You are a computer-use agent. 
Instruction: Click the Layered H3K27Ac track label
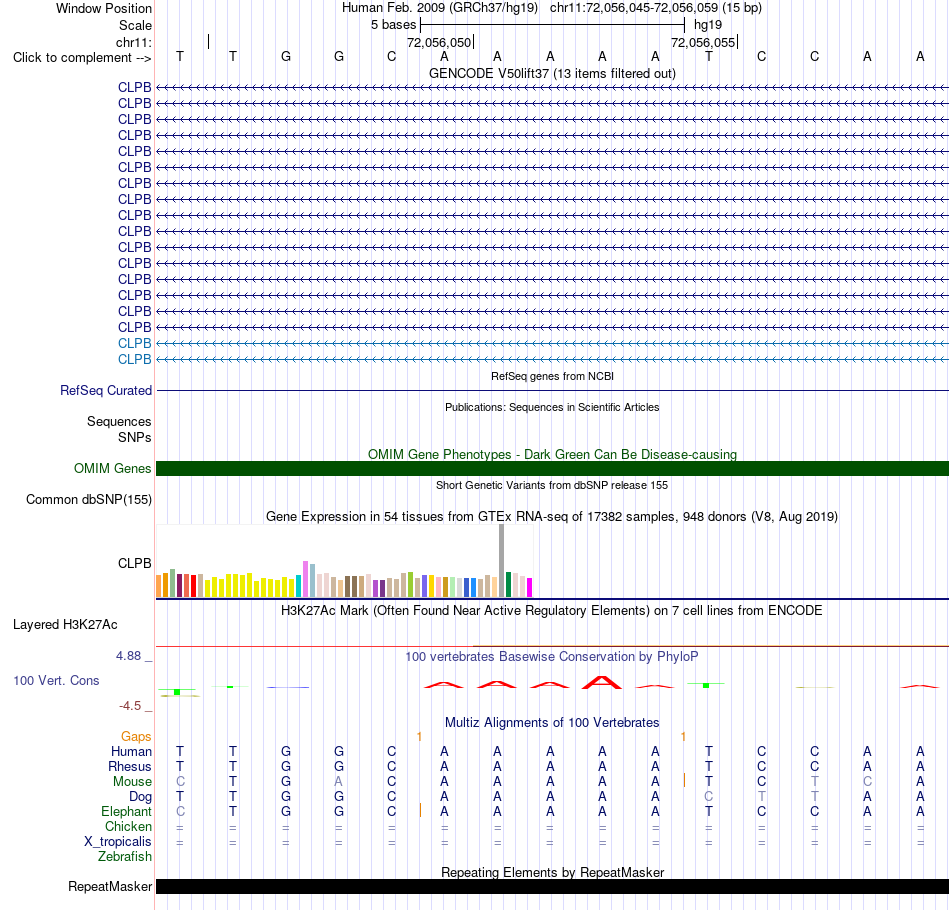point(65,625)
